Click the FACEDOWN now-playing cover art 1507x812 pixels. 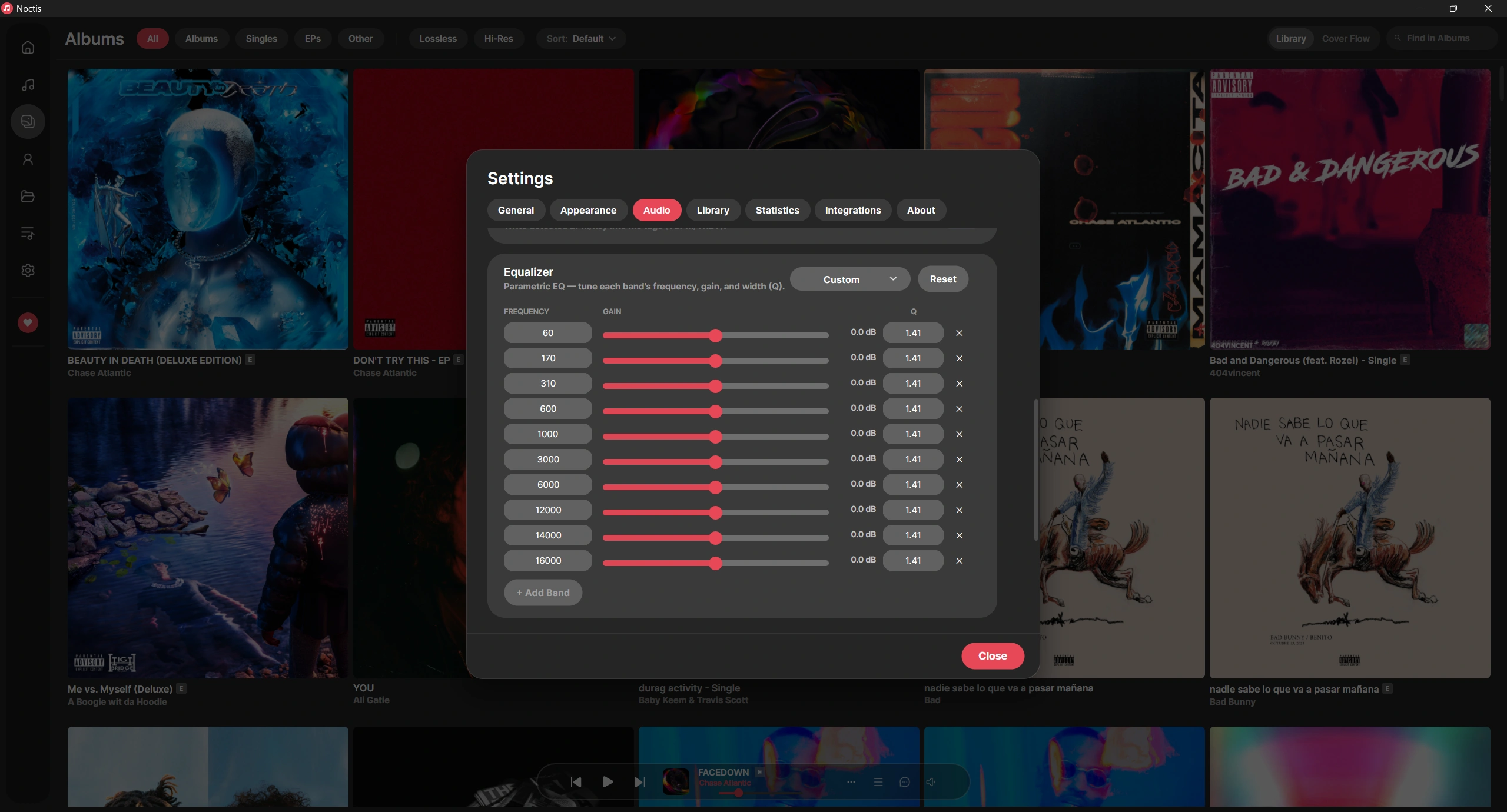coord(676,781)
